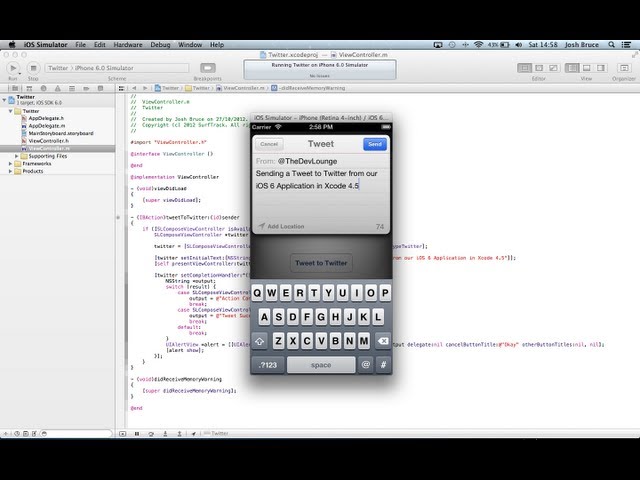The height and width of the screenshot is (480, 640).
Task: Tap the Tweet to Twitter button
Action: [321, 263]
